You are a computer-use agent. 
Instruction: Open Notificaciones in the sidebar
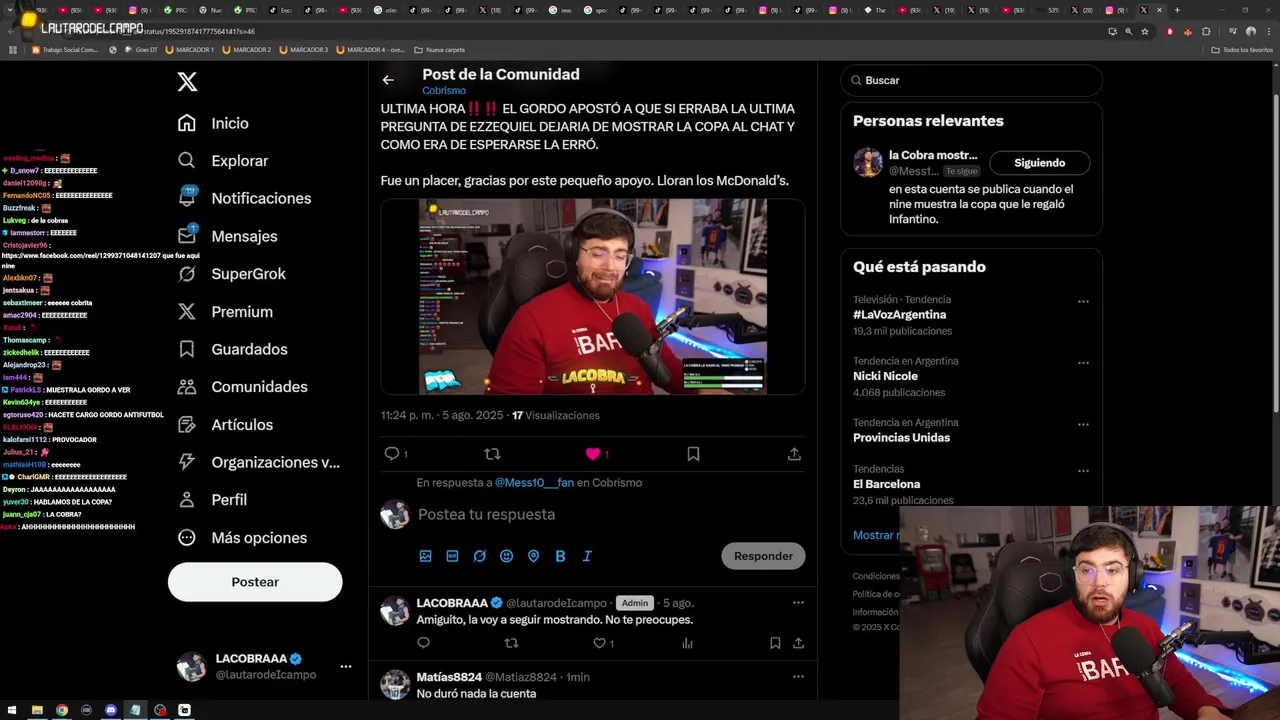tap(243, 198)
